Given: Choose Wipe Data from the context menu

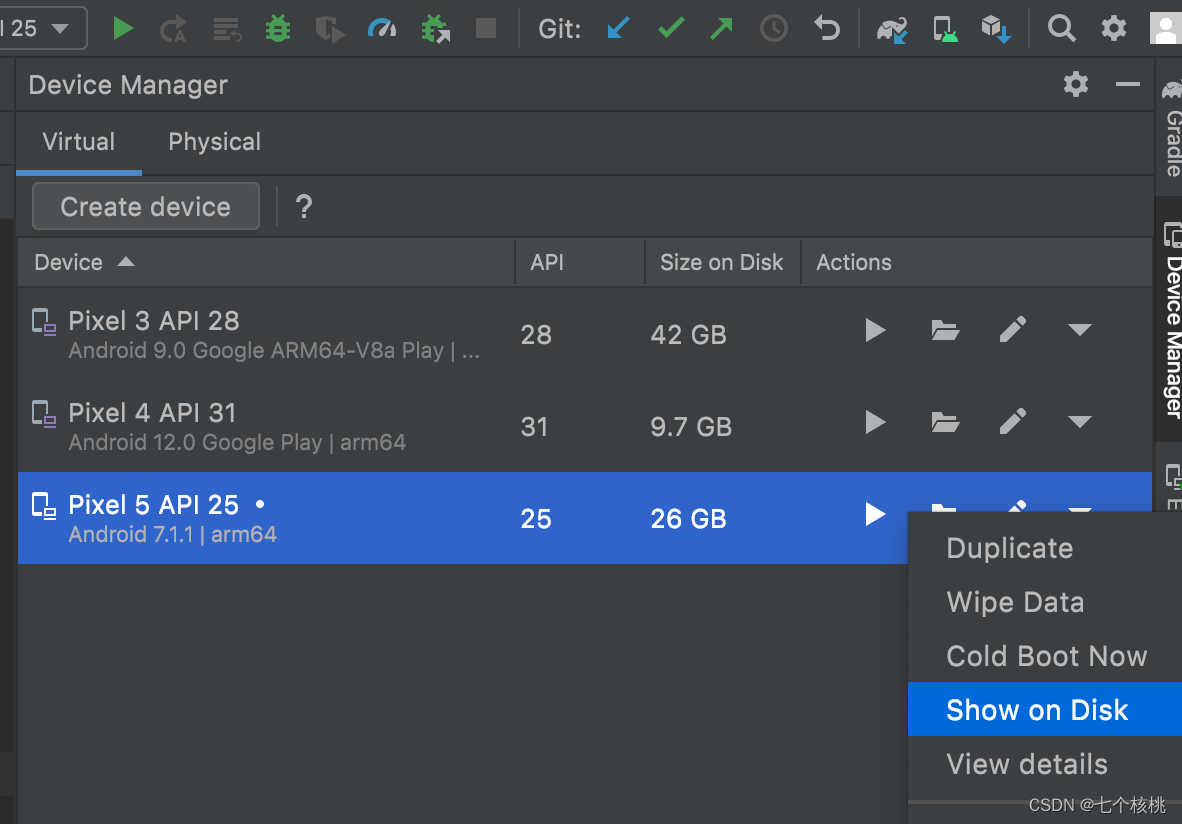Looking at the screenshot, I should coord(1014,602).
